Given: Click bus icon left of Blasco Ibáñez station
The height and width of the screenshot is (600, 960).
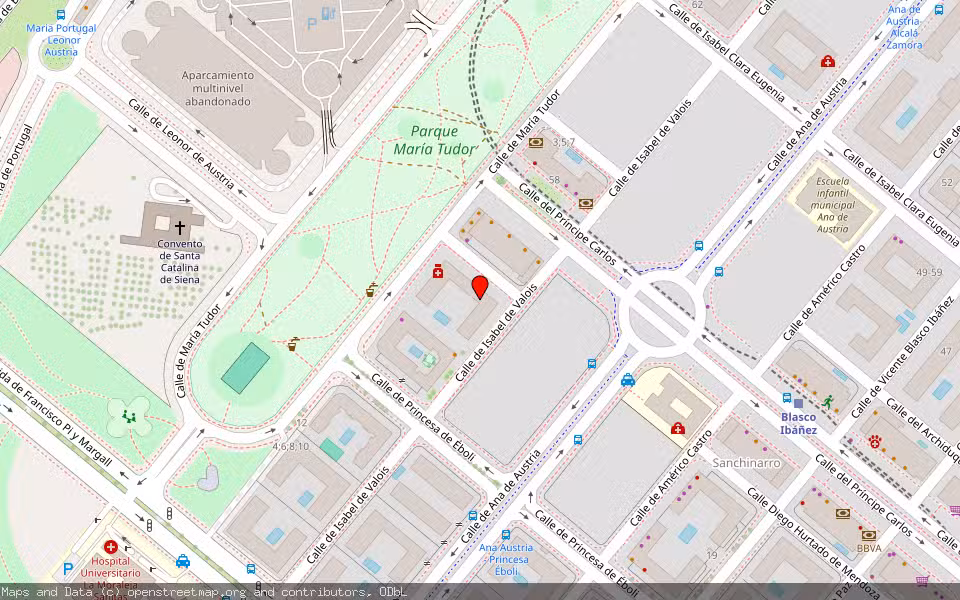Looking at the screenshot, I should tap(787, 398).
